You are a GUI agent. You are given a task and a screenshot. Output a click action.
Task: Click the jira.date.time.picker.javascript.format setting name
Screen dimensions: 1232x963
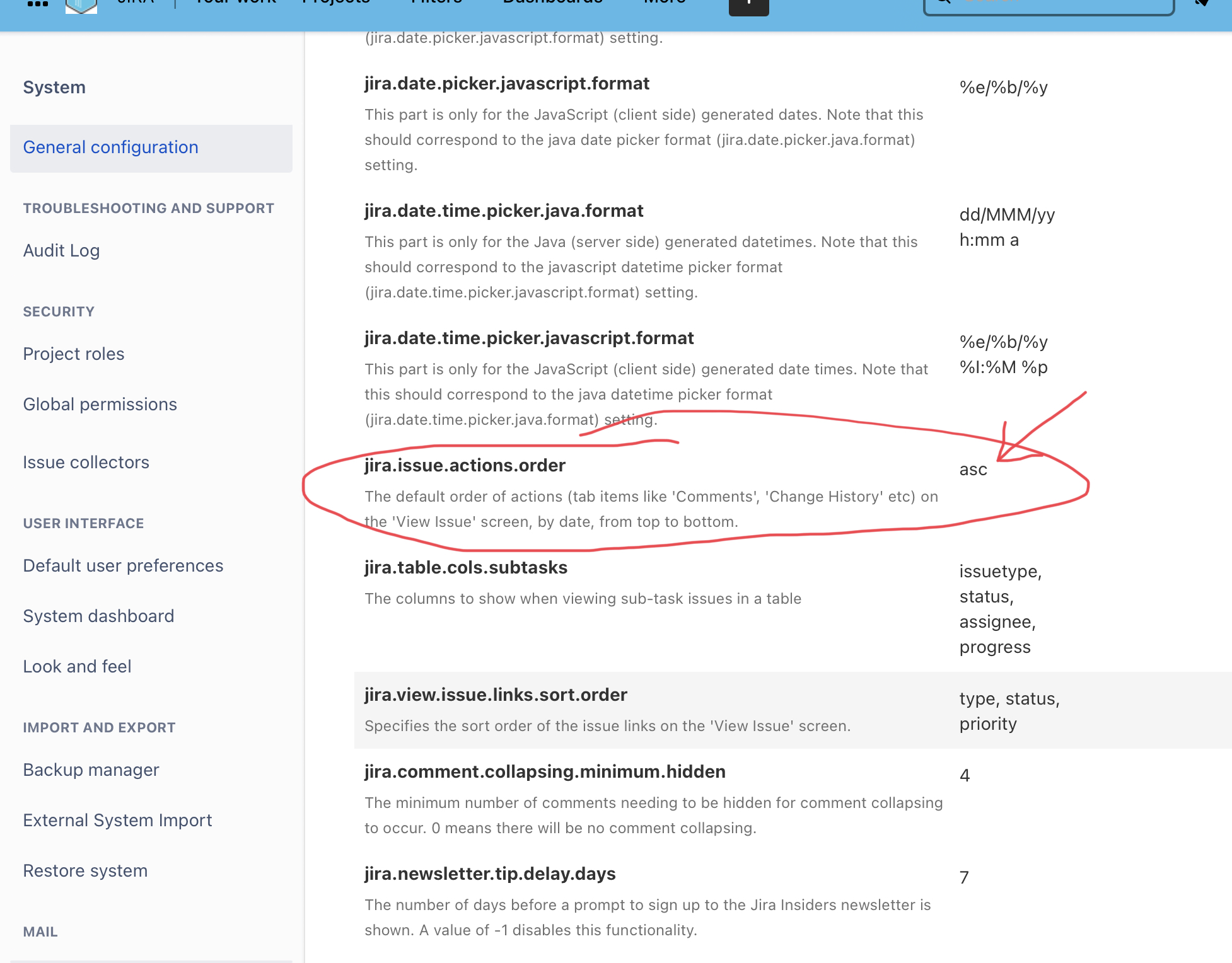529,338
